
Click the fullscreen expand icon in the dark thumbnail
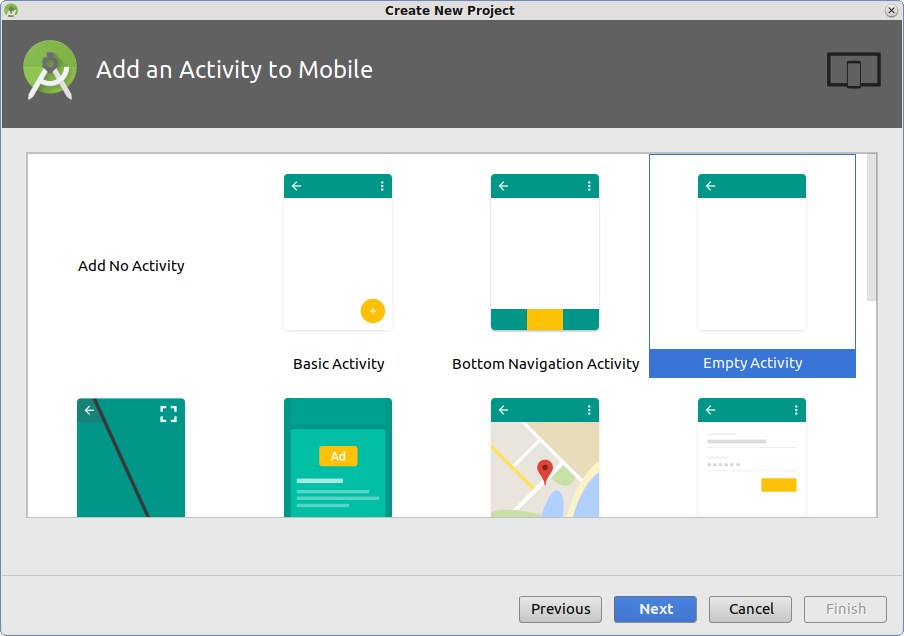coord(169,413)
